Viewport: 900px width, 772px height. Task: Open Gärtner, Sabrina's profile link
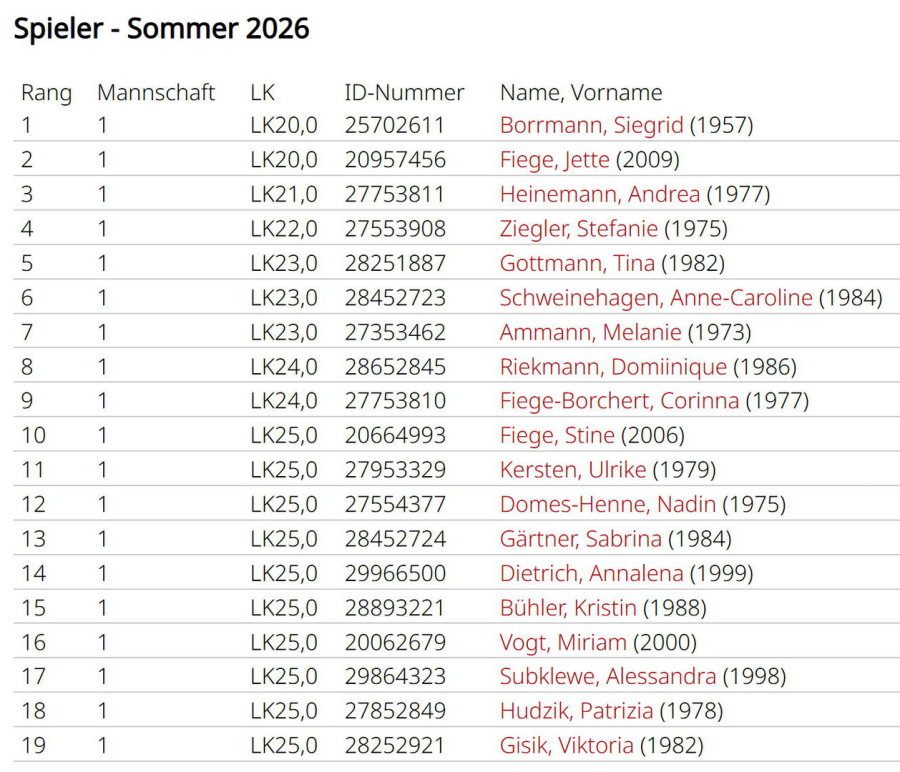coord(580,539)
